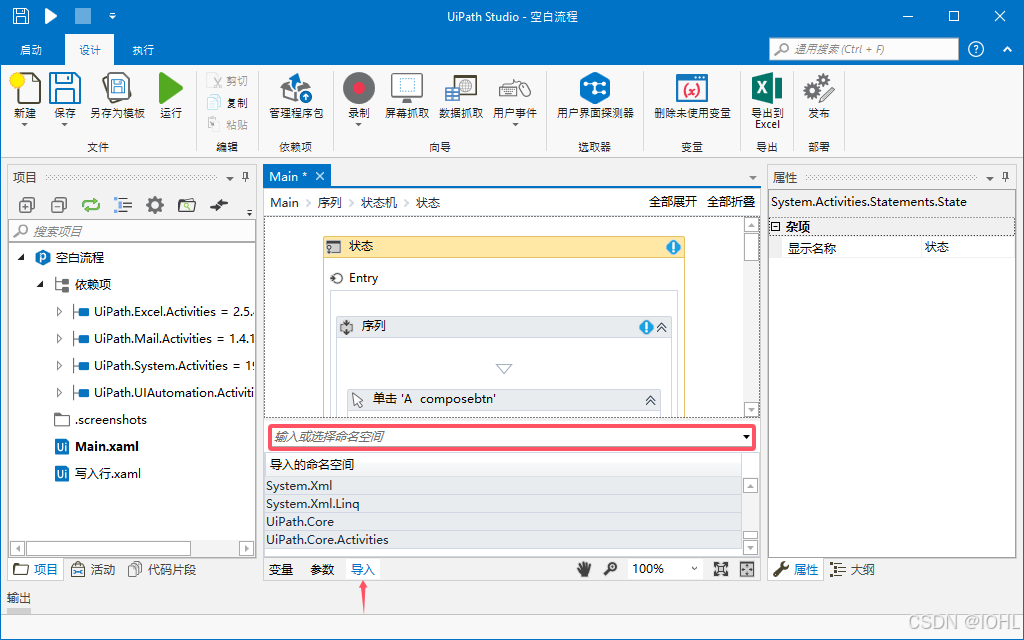Expand all in project panel toolbar
Screen dimensions: 1024x640
click(27, 205)
